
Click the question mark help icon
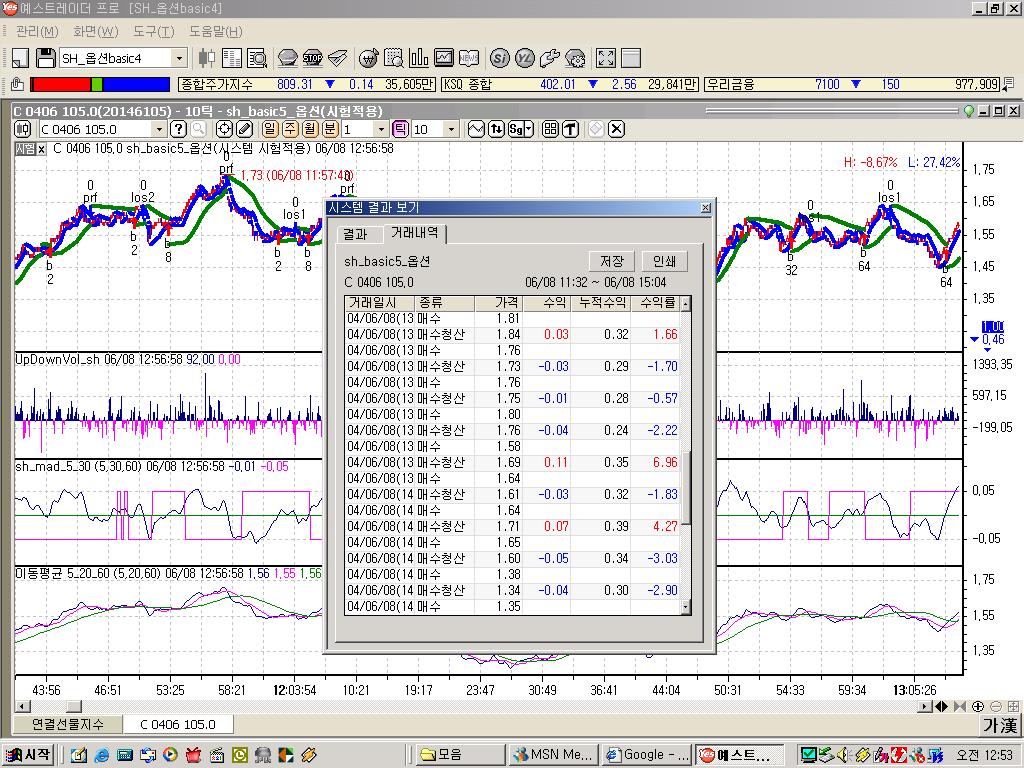point(178,129)
